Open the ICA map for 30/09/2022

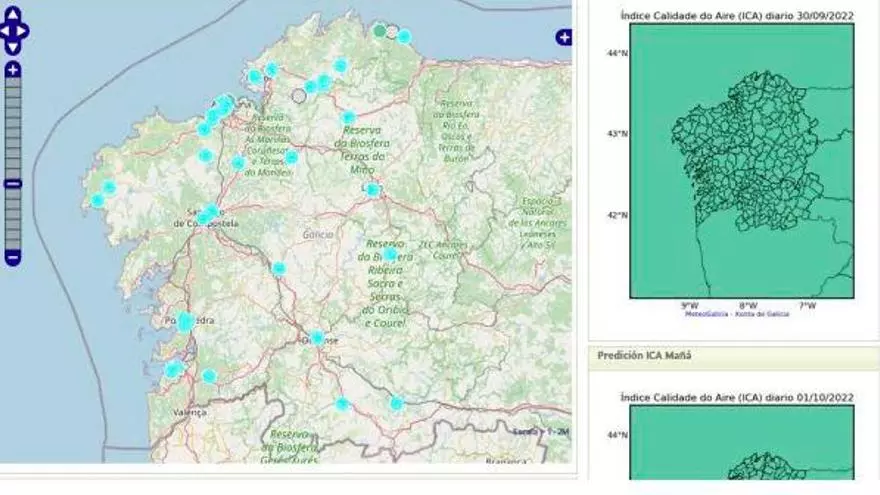(741, 160)
